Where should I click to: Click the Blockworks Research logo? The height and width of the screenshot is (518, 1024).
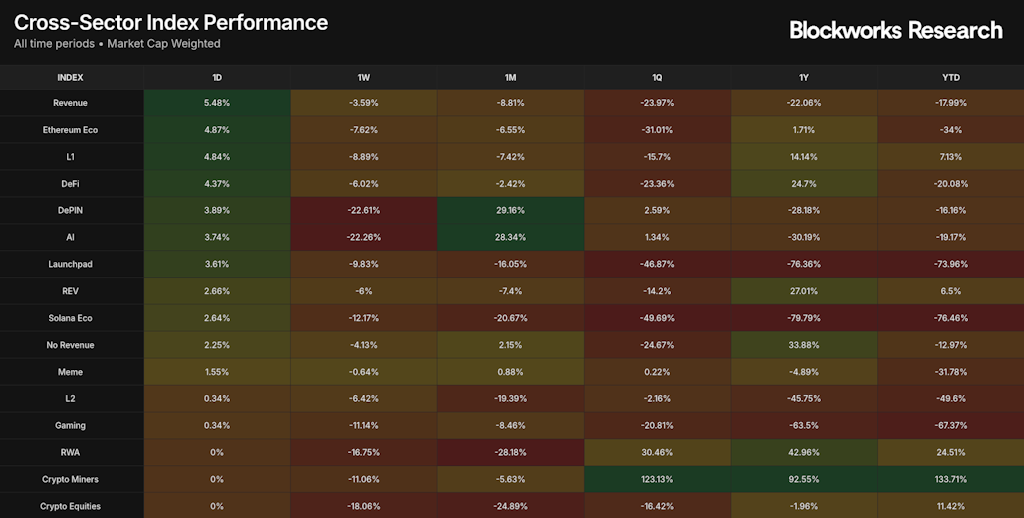(895, 30)
